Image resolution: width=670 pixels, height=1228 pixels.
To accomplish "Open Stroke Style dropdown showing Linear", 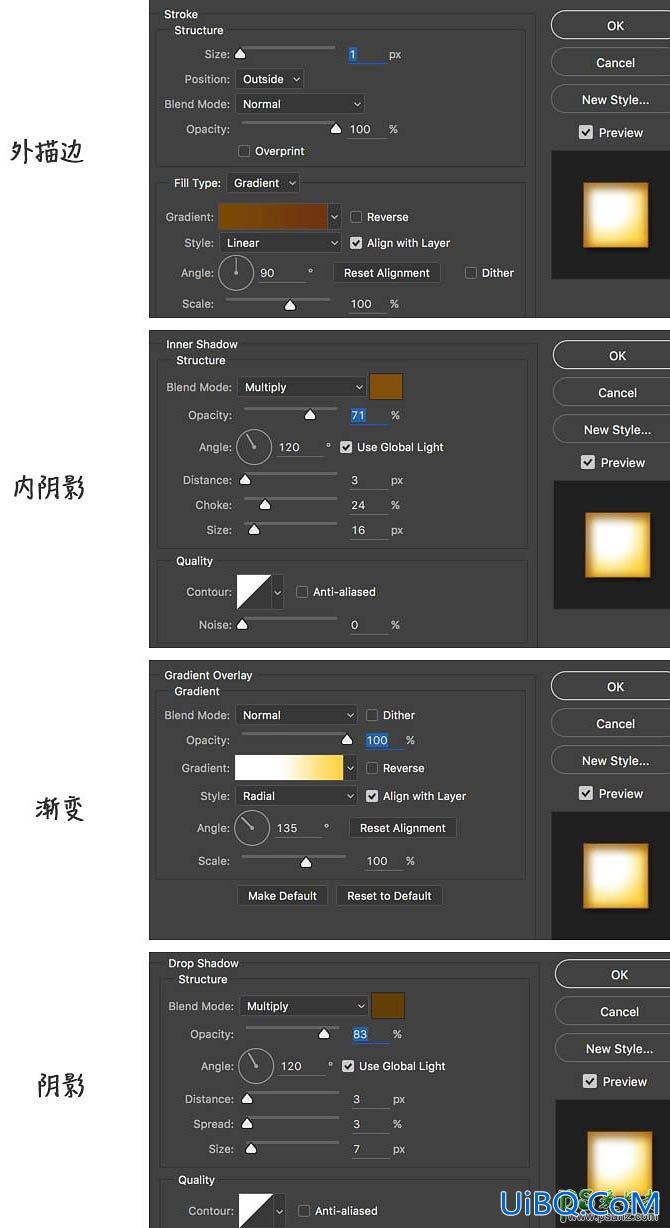I will [280, 243].
